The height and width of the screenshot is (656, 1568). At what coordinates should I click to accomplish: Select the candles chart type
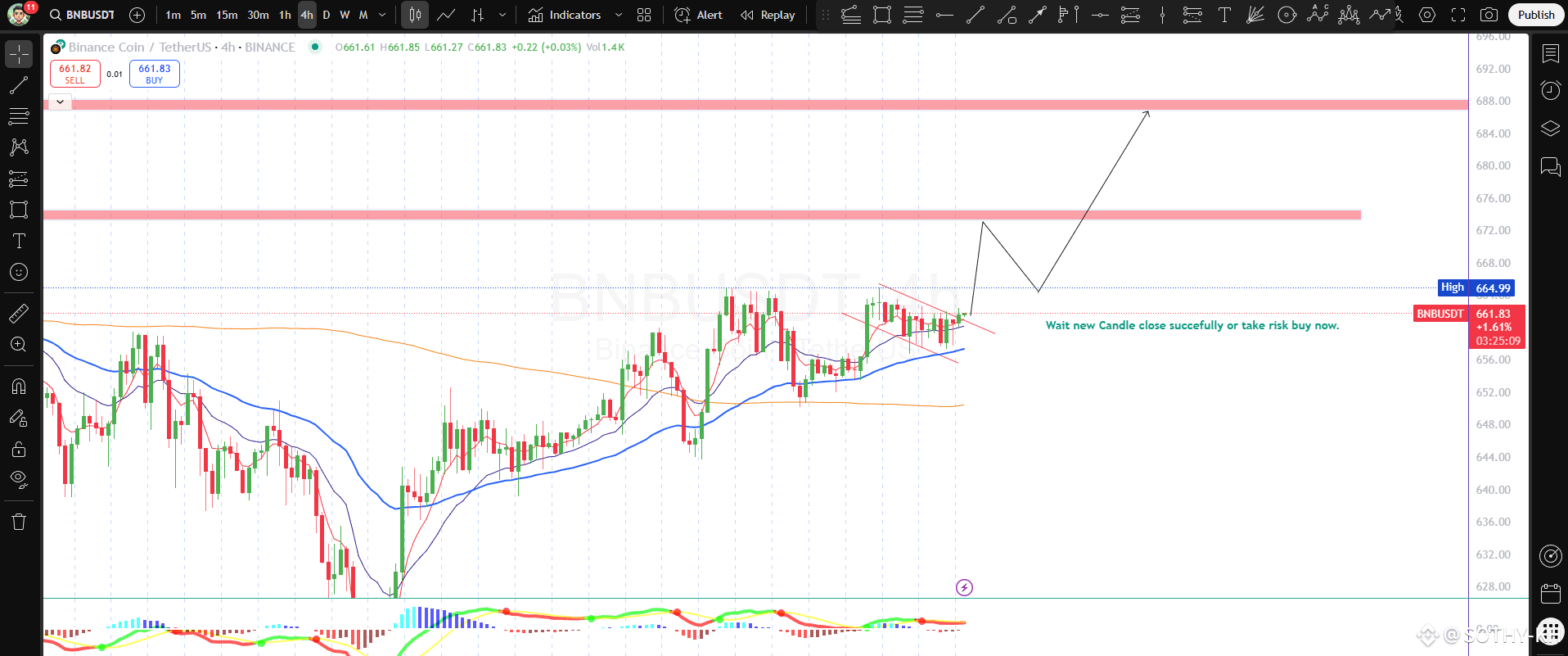click(416, 15)
